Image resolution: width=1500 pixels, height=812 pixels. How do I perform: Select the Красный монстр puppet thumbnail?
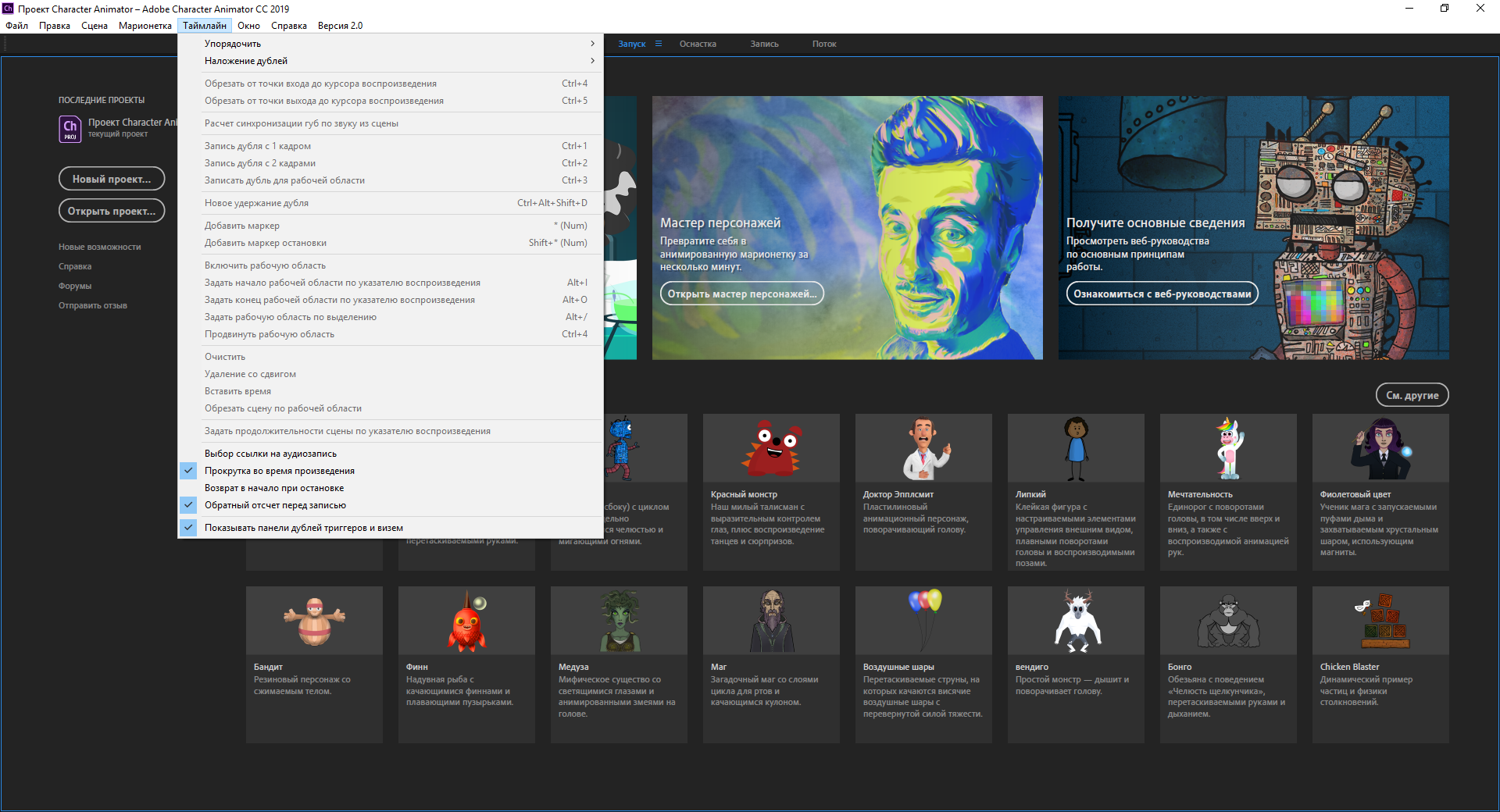coord(771,448)
